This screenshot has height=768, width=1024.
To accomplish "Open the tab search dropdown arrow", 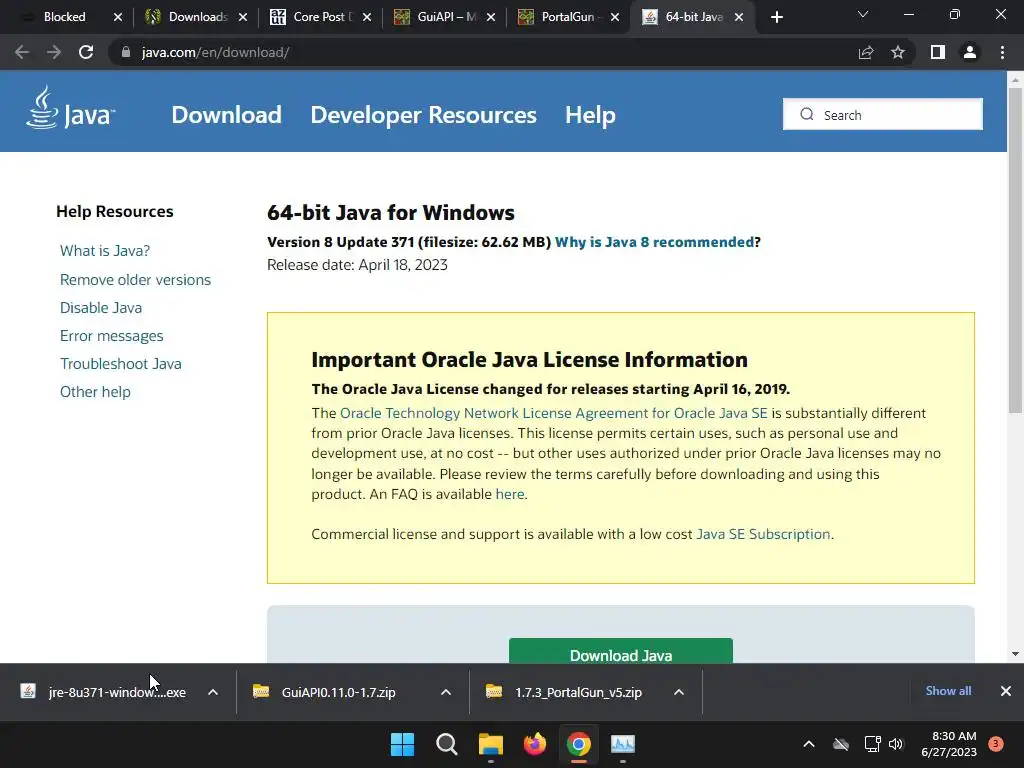I will tap(863, 14).
